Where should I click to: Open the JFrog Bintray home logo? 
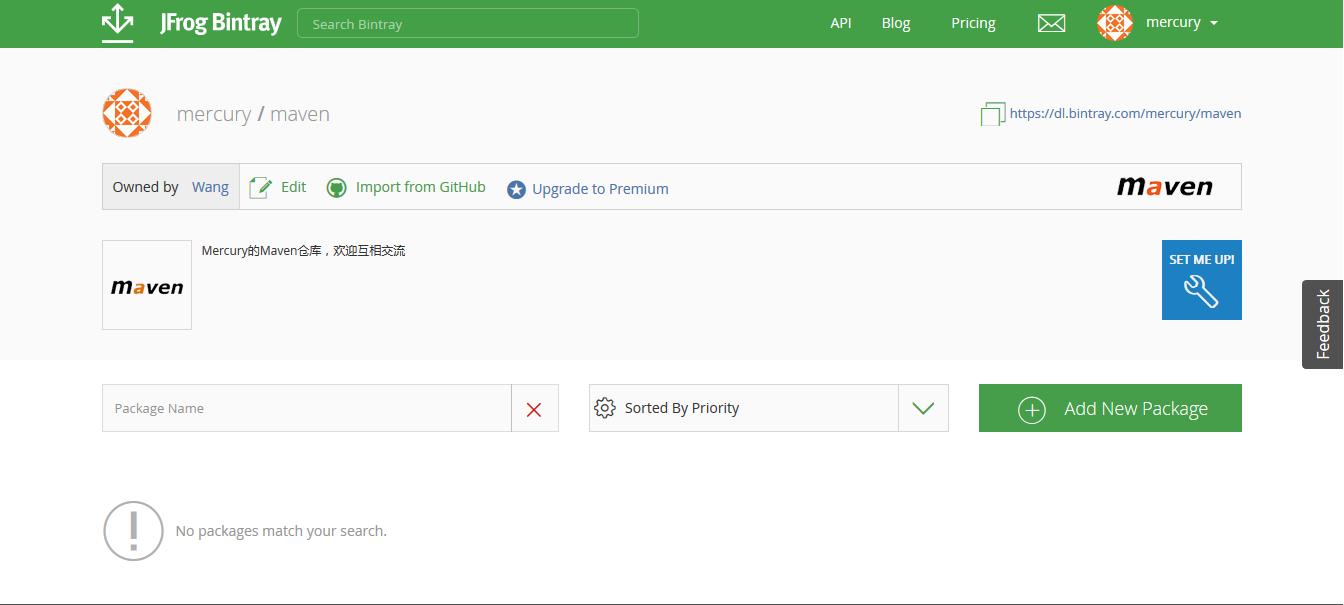tap(220, 23)
